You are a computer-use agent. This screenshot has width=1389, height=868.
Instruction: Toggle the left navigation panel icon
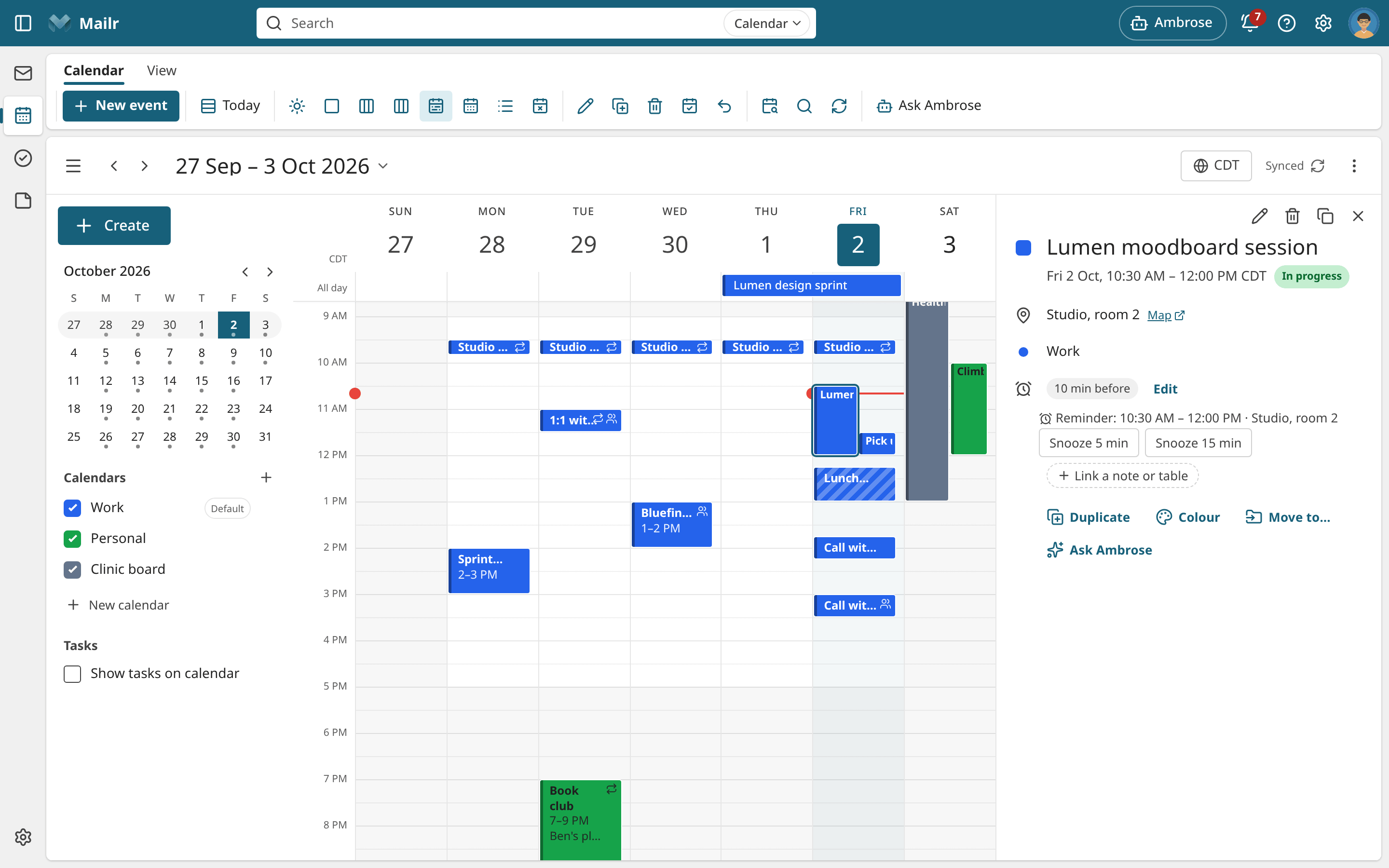click(23, 23)
